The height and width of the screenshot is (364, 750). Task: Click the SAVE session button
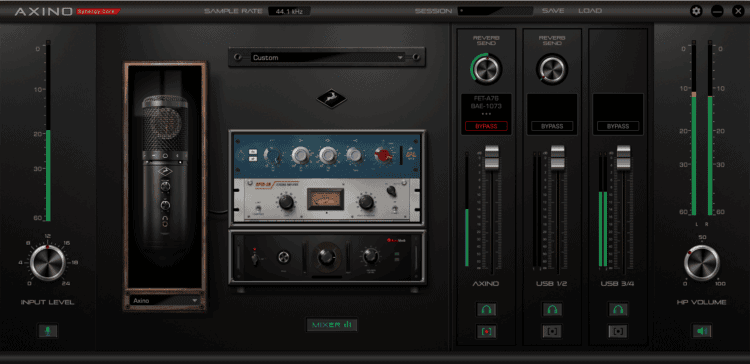(553, 11)
